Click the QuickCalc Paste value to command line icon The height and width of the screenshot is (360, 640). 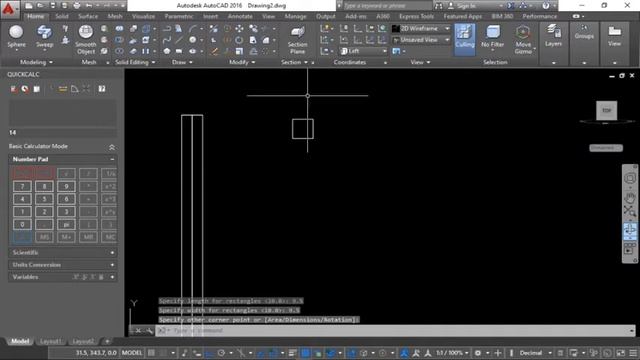pyautogui.click(x=37, y=89)
